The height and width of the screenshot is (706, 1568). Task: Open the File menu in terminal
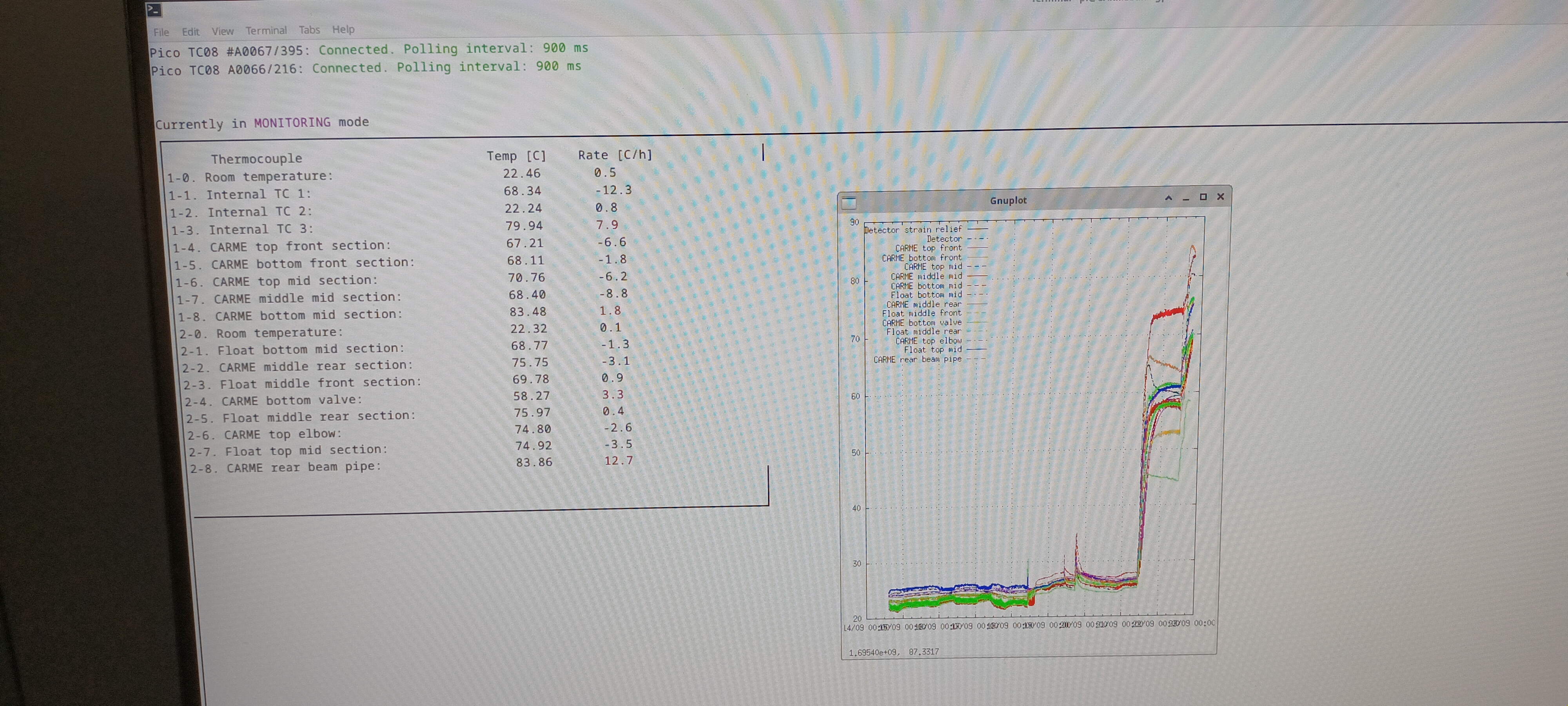click(161, 32)
